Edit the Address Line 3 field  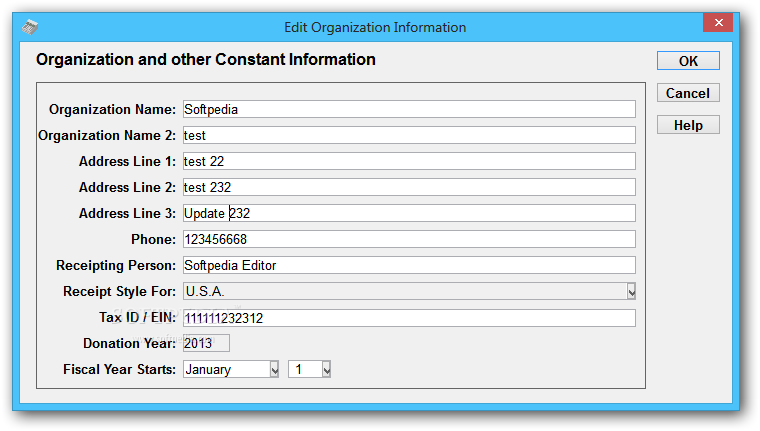tap(409, 213)
